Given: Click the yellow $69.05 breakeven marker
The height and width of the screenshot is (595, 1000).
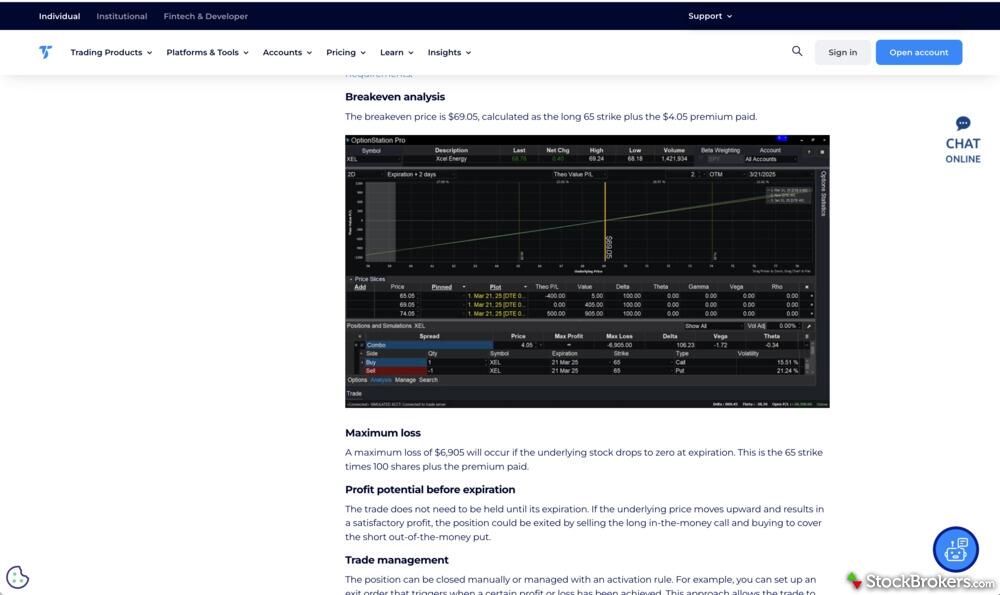Looking at the screenshot, I should point(606,246).
